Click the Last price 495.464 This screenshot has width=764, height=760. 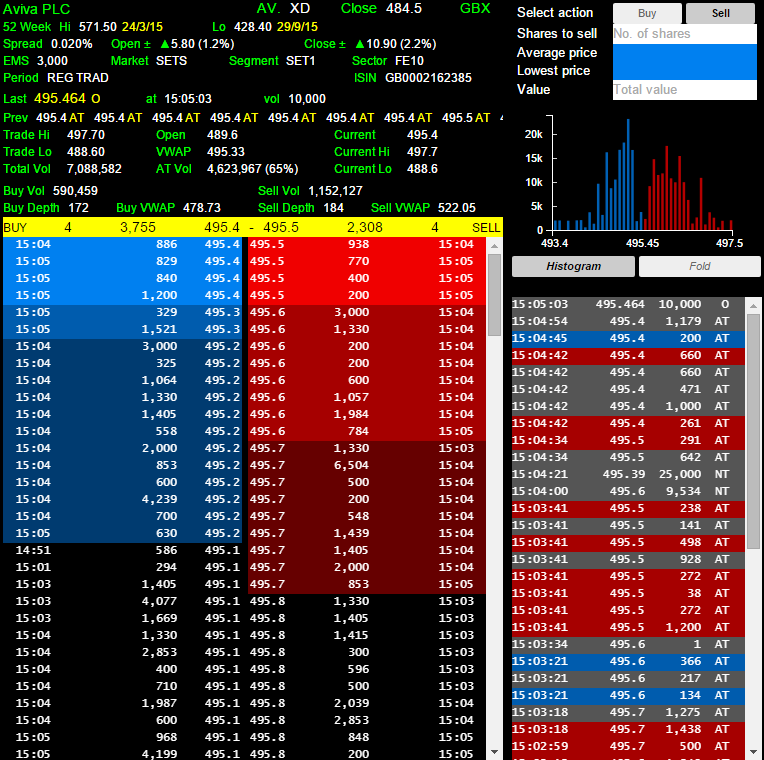pos(60,98)
